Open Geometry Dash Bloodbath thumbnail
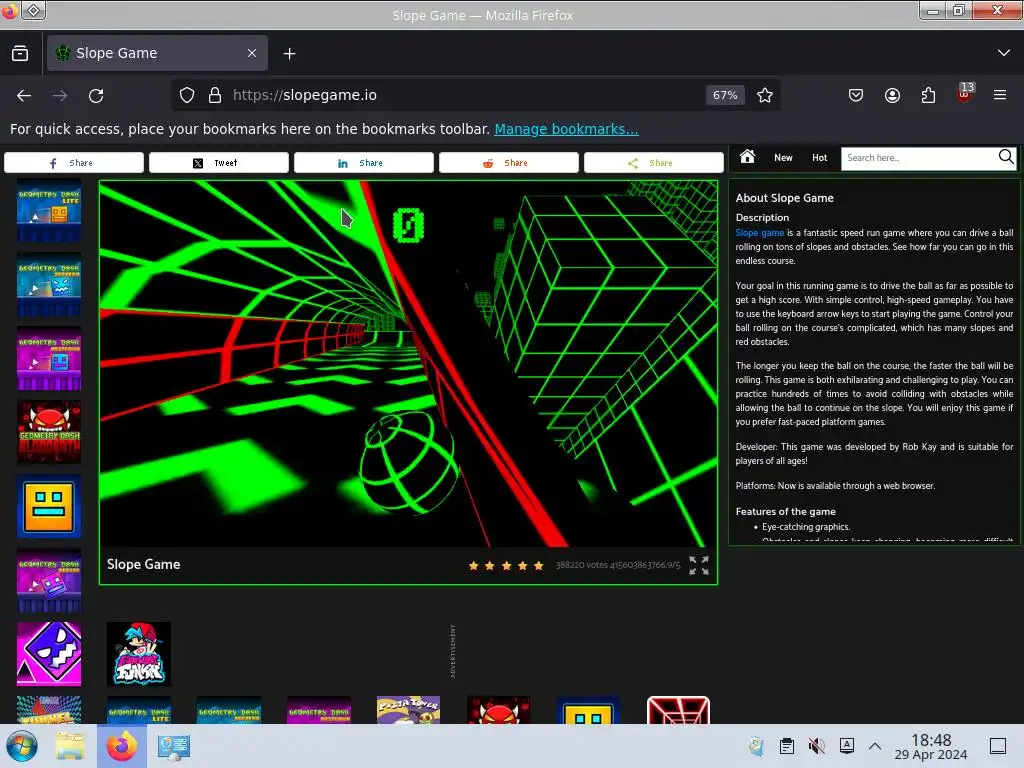 (49, 432)
